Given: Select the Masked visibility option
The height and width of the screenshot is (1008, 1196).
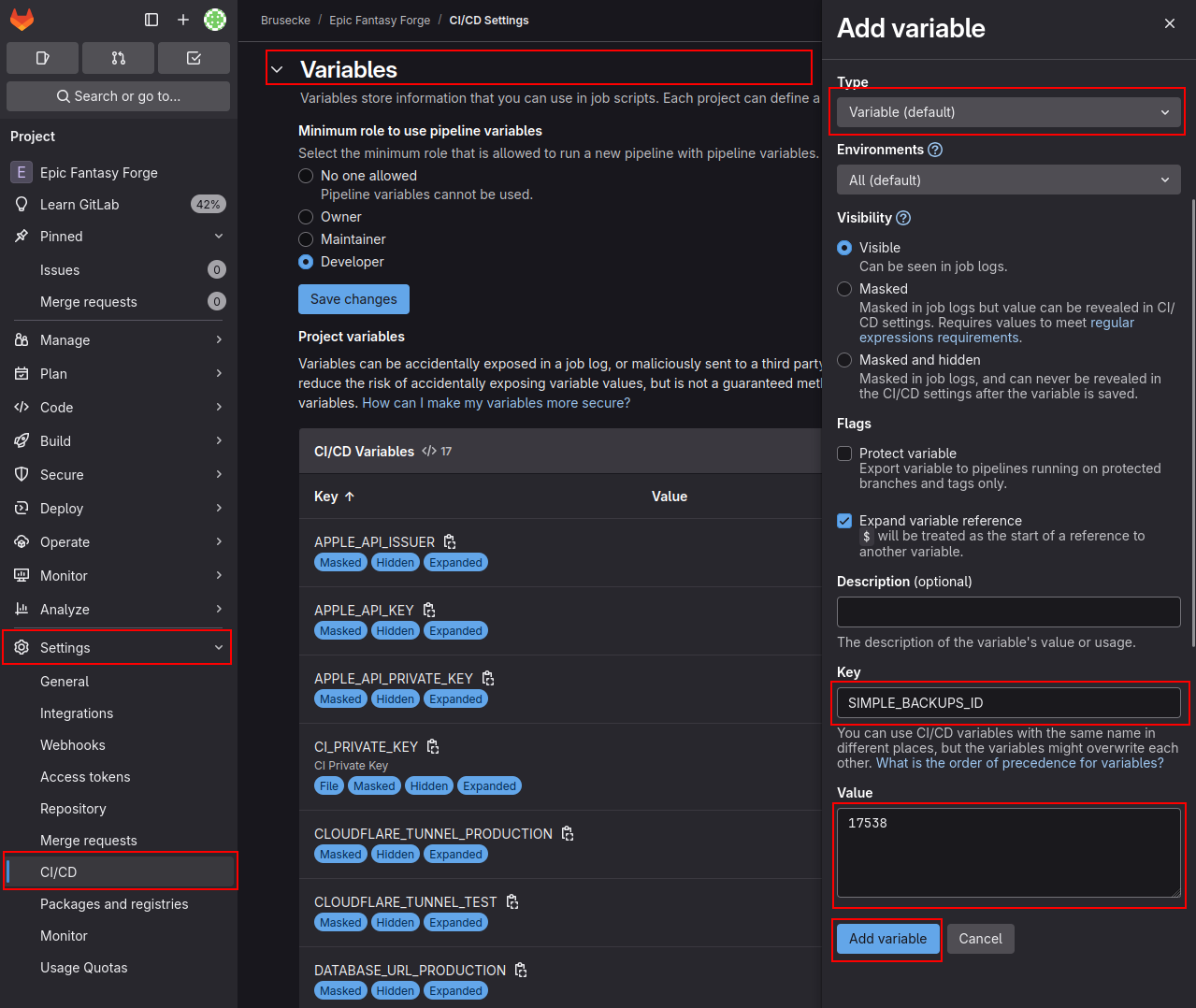Looking at the screenshot, I should pos(844,289).
